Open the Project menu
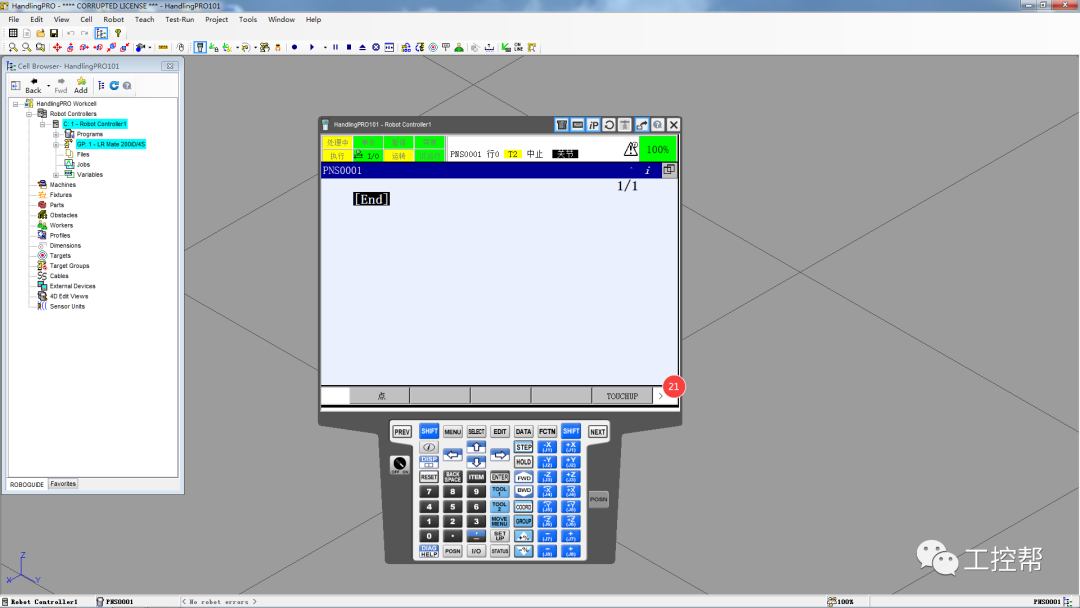The height and width of the screenshot is (608, 1080). click(216, 19)
